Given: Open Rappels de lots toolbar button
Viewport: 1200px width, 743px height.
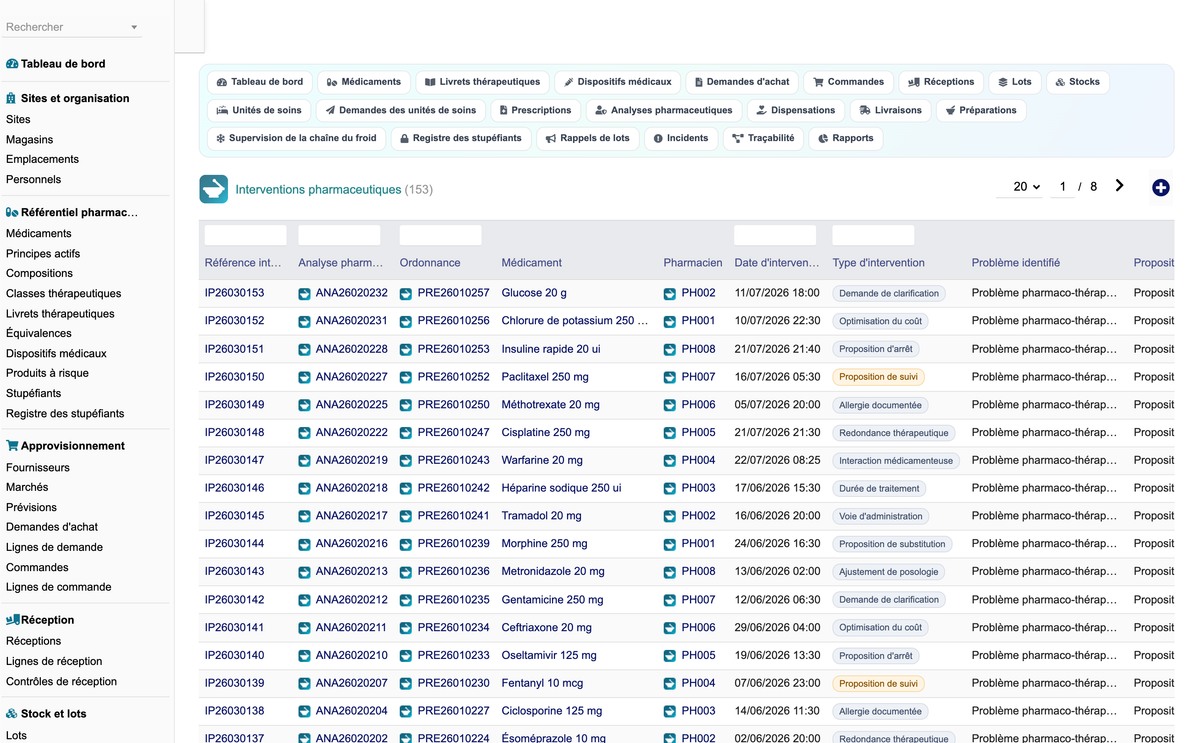Looking at the screenshot, I should pos(588,138).
